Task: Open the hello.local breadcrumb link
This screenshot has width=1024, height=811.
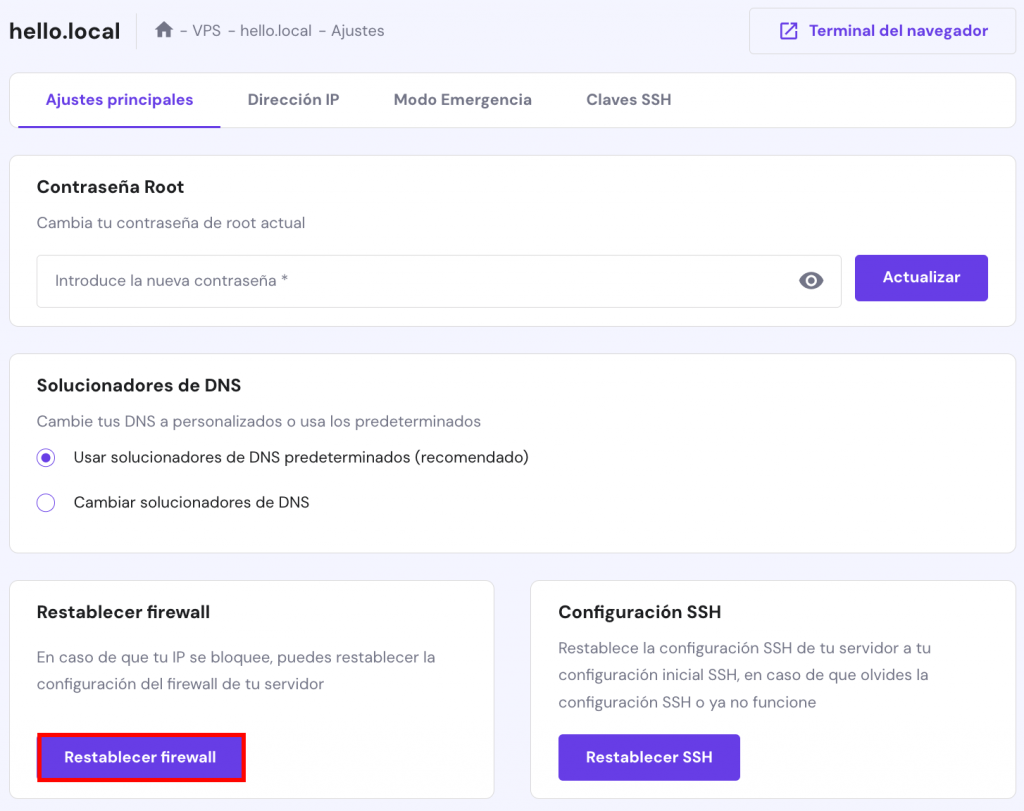Action: [x=272, y=31]
